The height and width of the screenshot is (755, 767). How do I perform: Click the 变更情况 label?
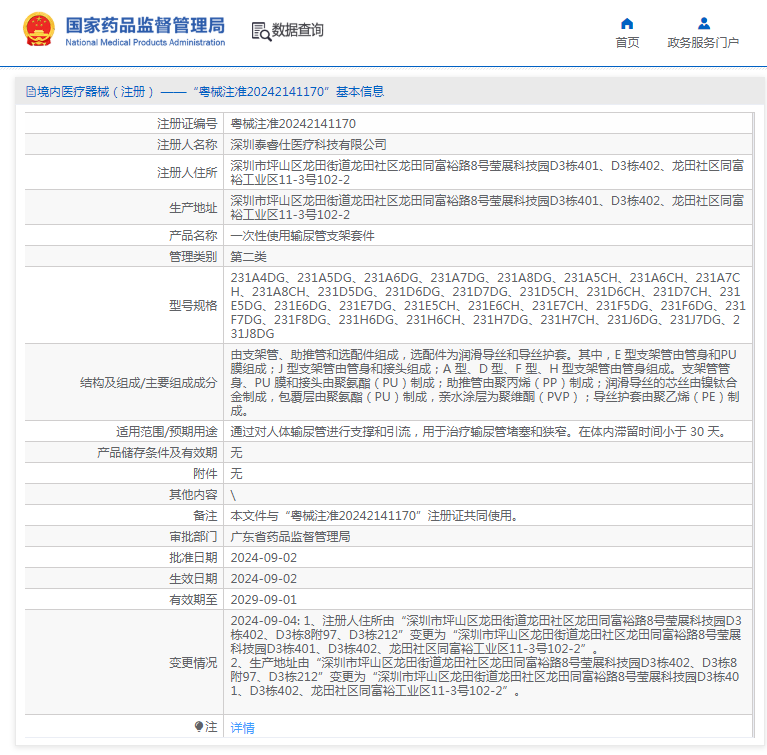[193, 663]
